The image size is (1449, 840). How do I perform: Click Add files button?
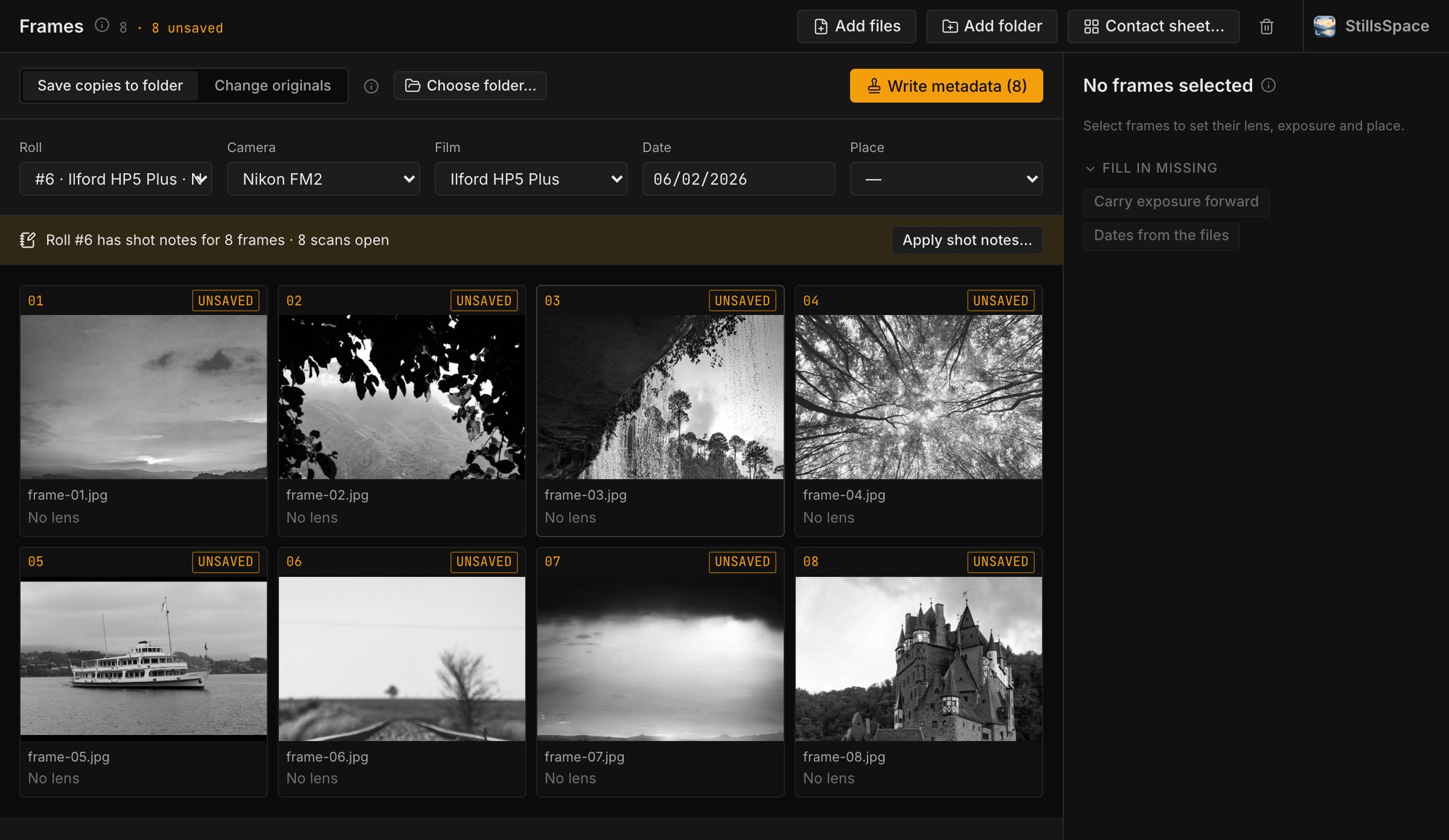coord(856,26)
